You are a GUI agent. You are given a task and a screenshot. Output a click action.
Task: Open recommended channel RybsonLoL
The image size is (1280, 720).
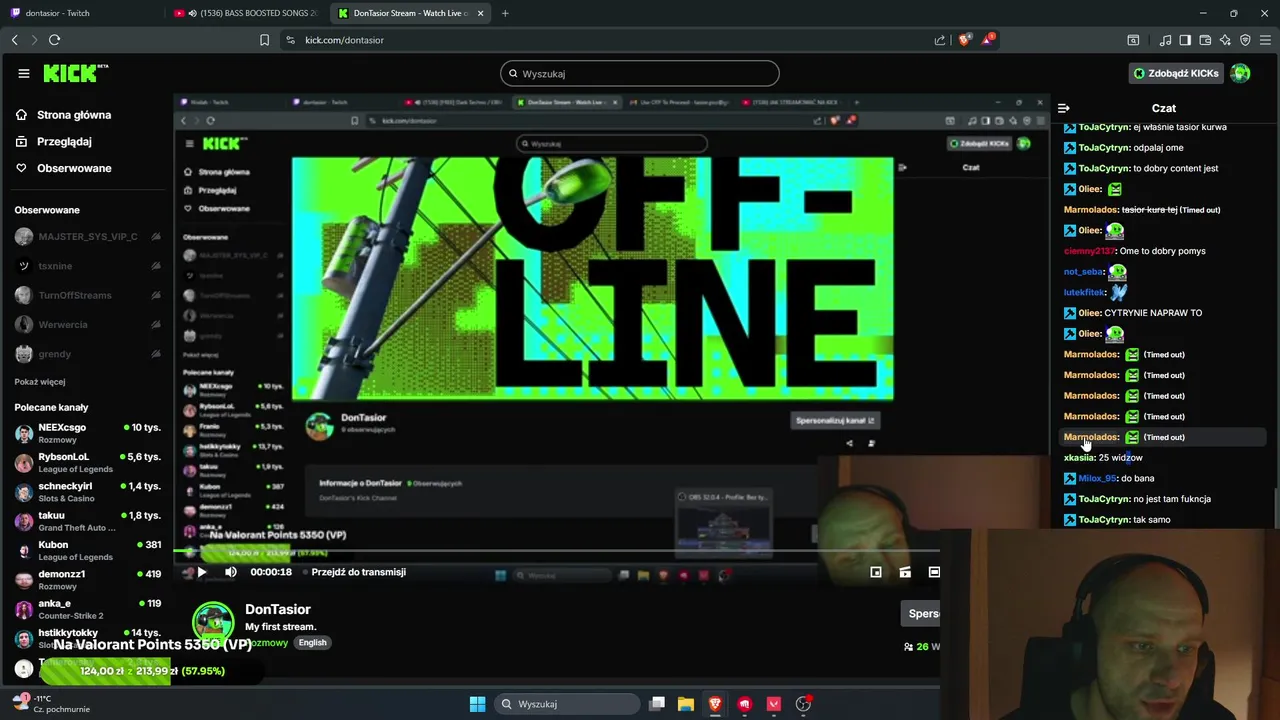tap(87, 462)
